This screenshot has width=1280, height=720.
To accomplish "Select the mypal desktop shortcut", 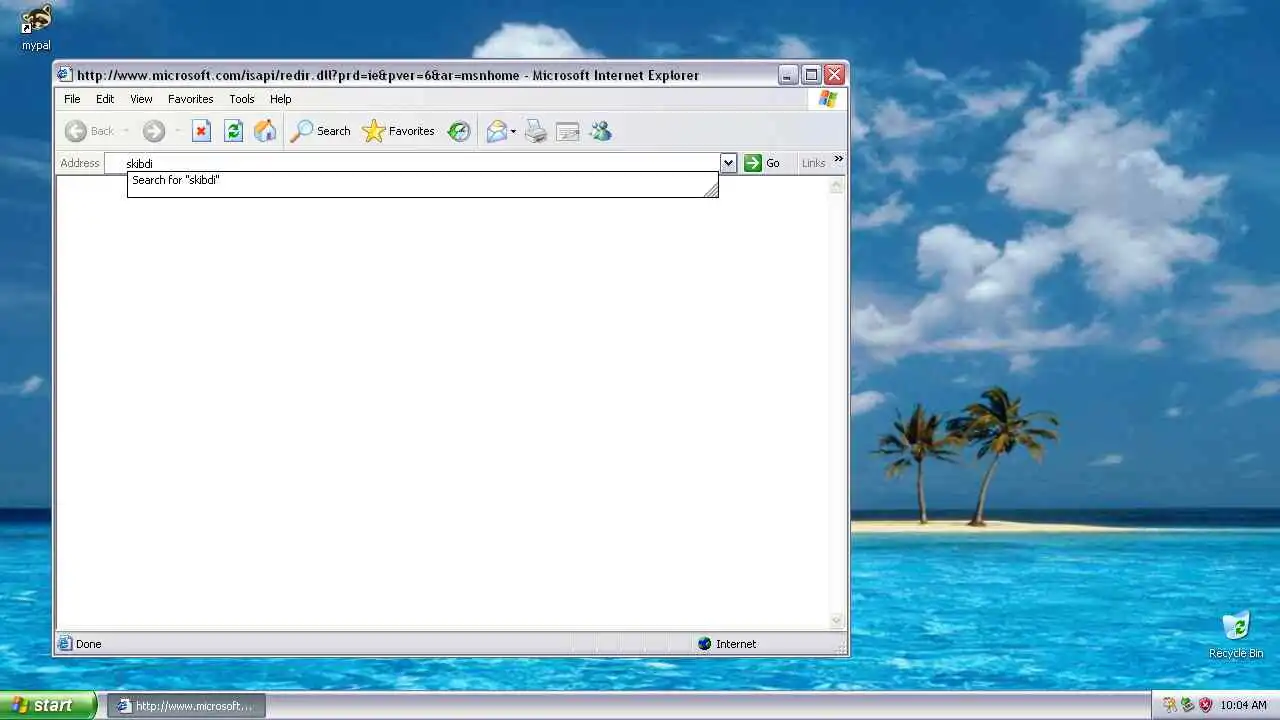I will tap(36, 27).
